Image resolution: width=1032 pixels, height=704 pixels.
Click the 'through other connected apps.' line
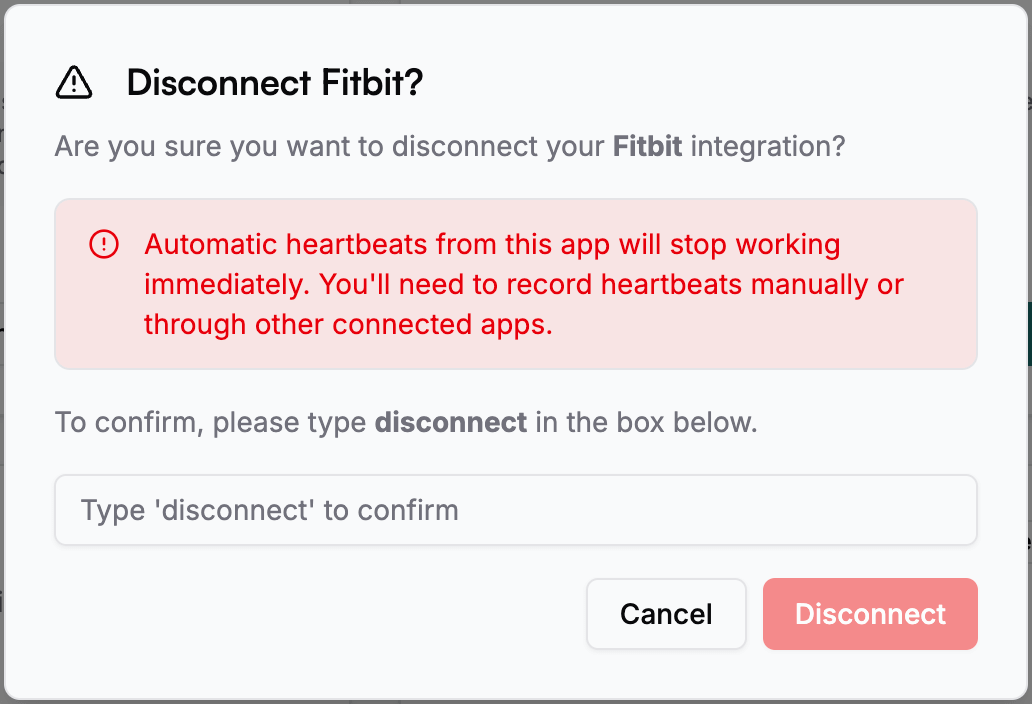pos(348,325)
